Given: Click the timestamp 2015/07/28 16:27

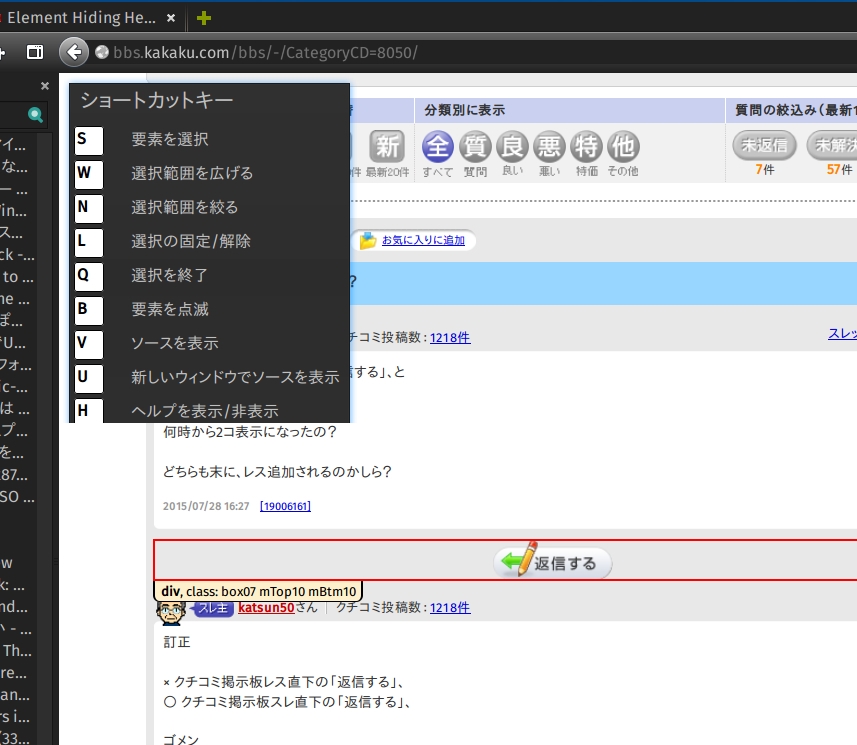Looking at the screenshot, I should (206, 506).
